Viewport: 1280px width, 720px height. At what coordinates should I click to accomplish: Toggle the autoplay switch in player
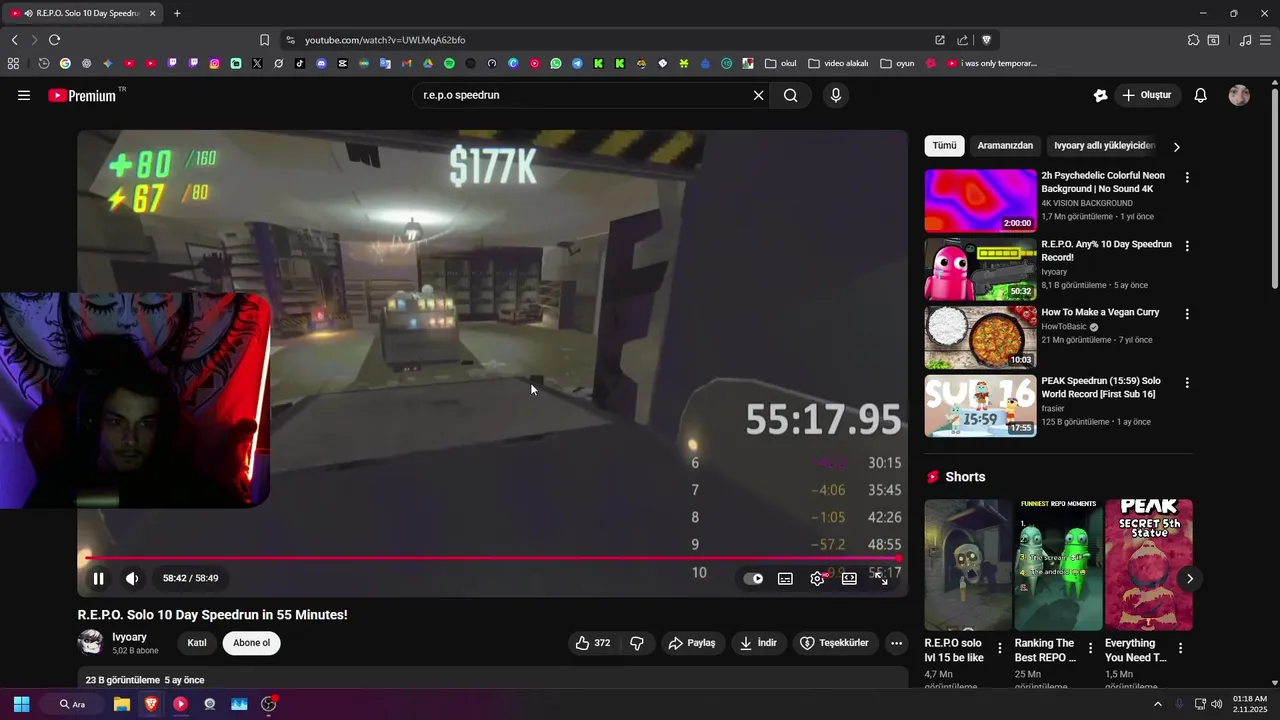753,578
